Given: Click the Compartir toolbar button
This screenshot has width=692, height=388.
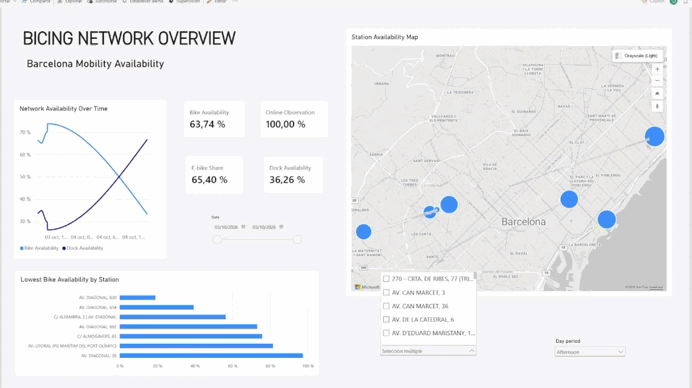Looking at the screenshot, I should pos(36,2).
